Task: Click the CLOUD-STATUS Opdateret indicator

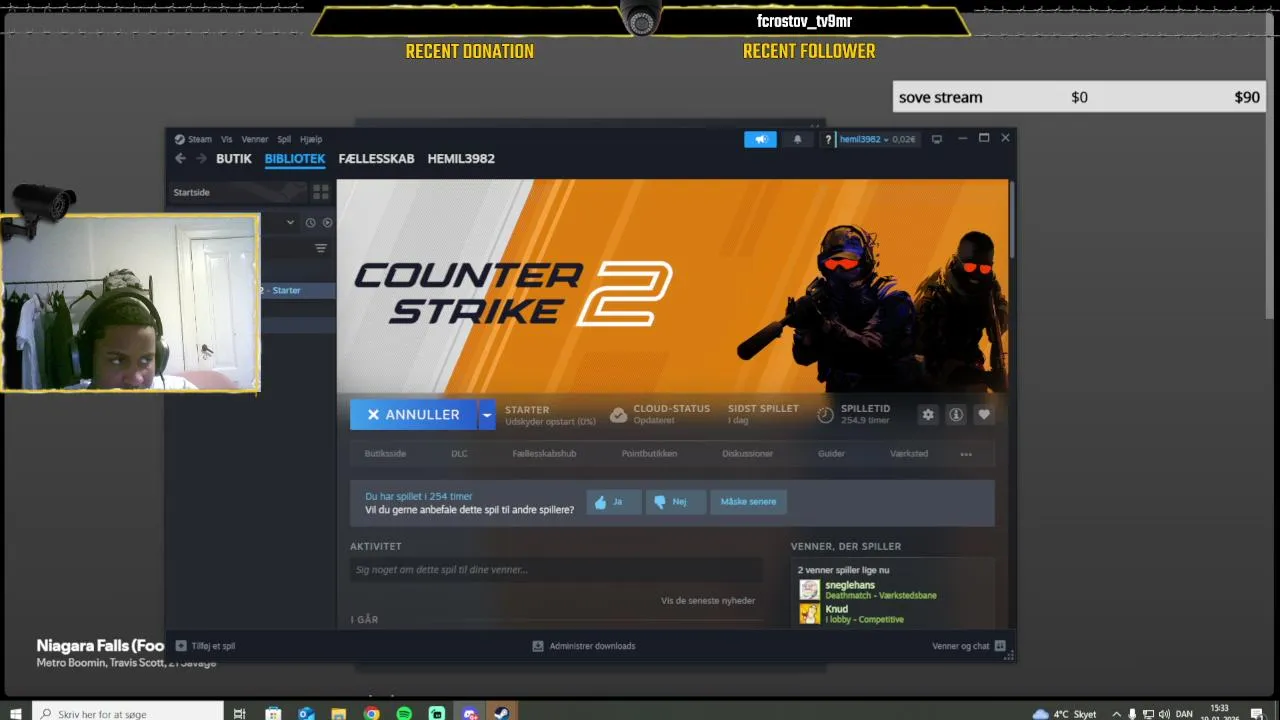Action: (660, 414)
